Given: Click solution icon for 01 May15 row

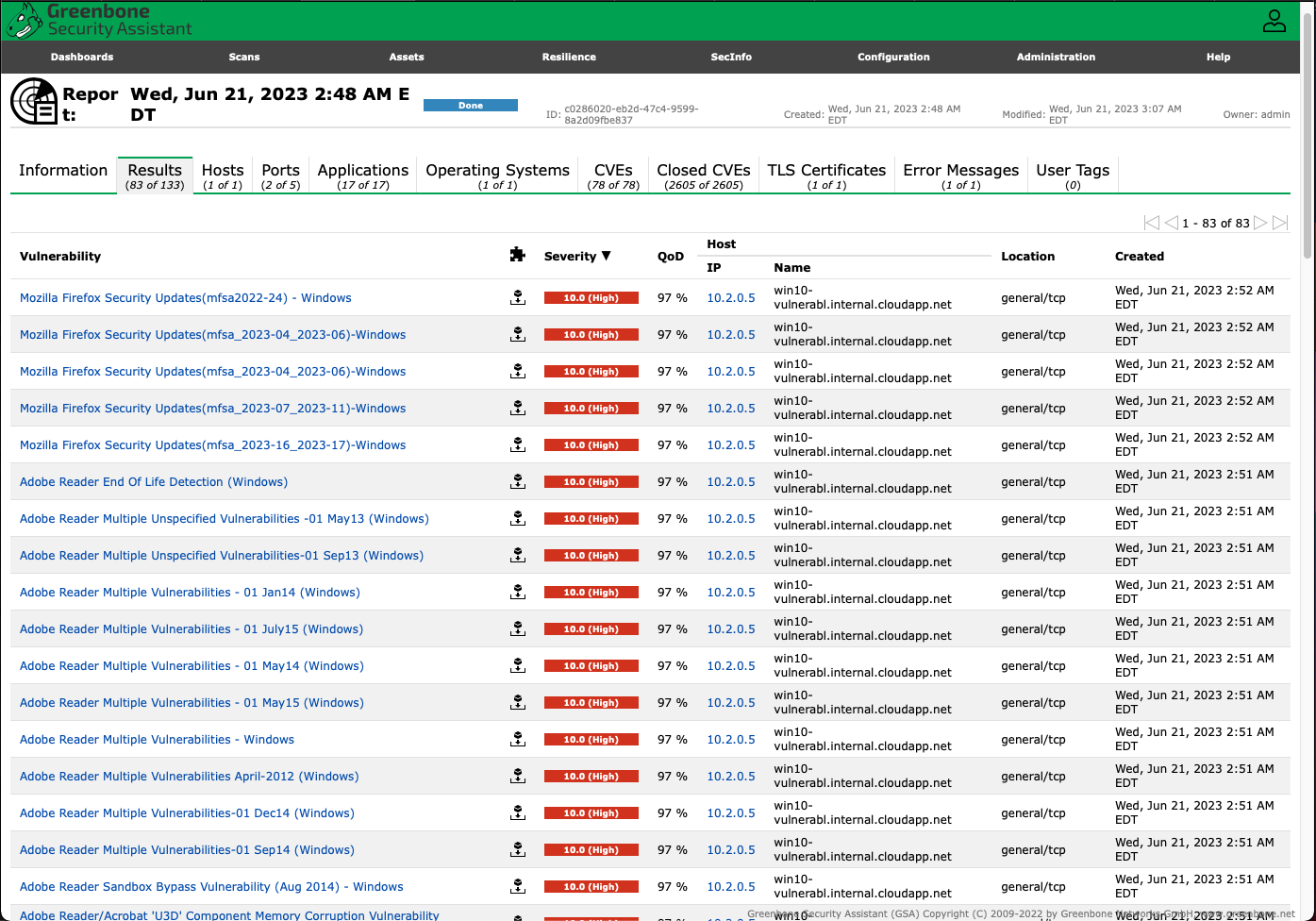Looking at the screenshot, I should tap(518, 702).
